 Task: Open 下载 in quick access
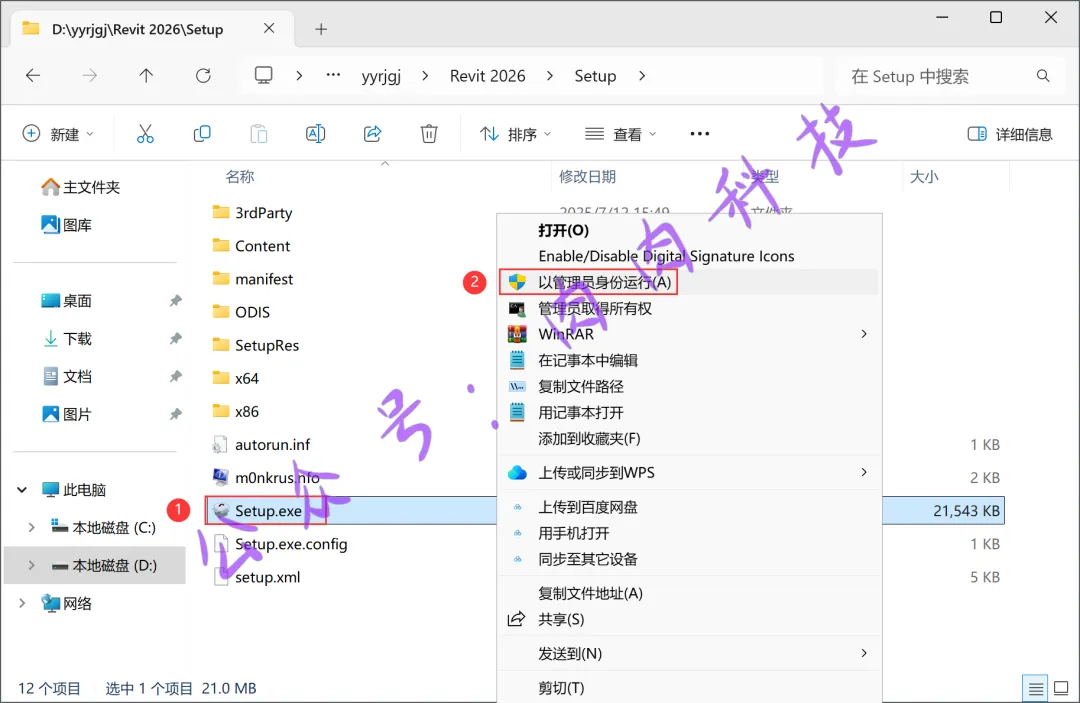click(66, 338)
